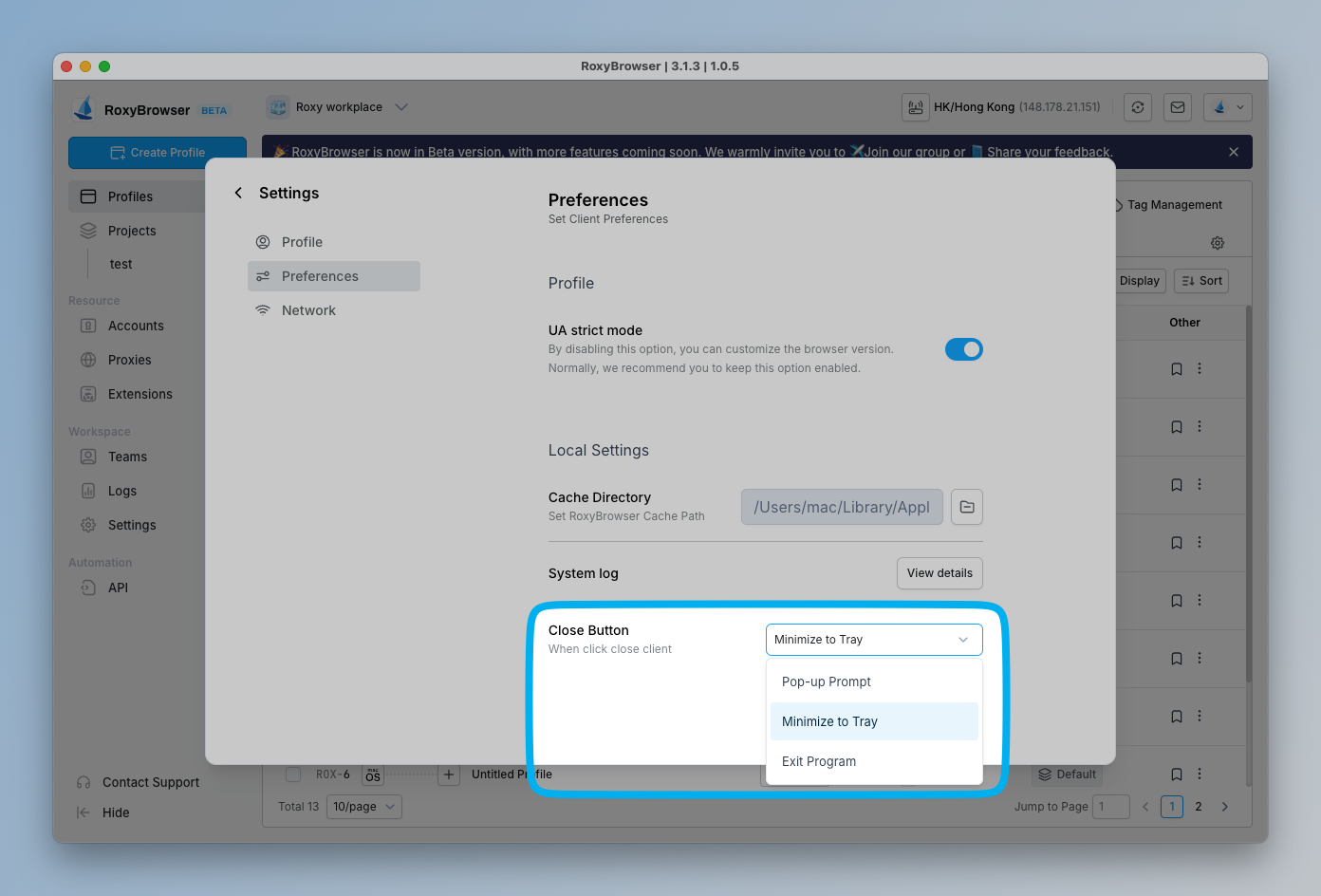This screenshot has width=1321, height=896.
Task: Click Jump to Page input
Action: (x=1111, y=807)
